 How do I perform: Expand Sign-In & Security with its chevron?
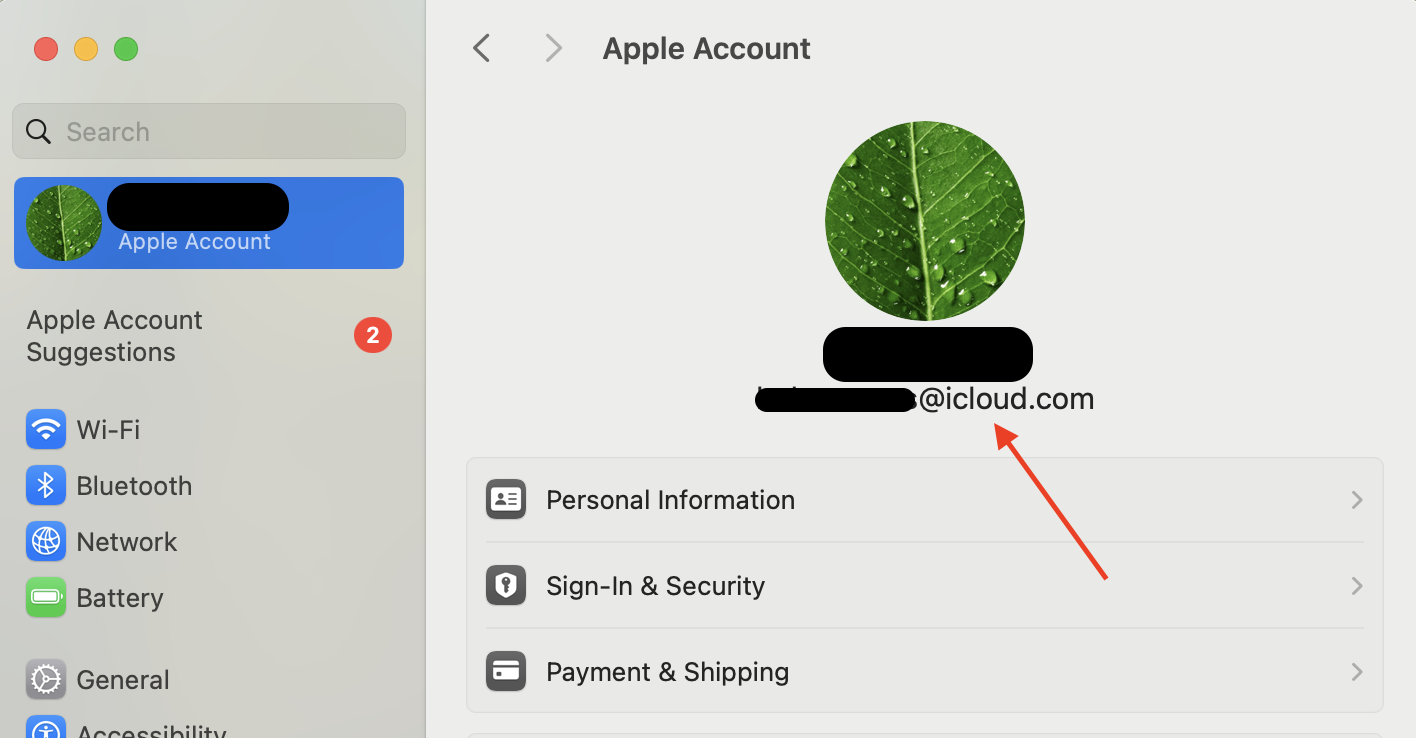coord(1357,585)
